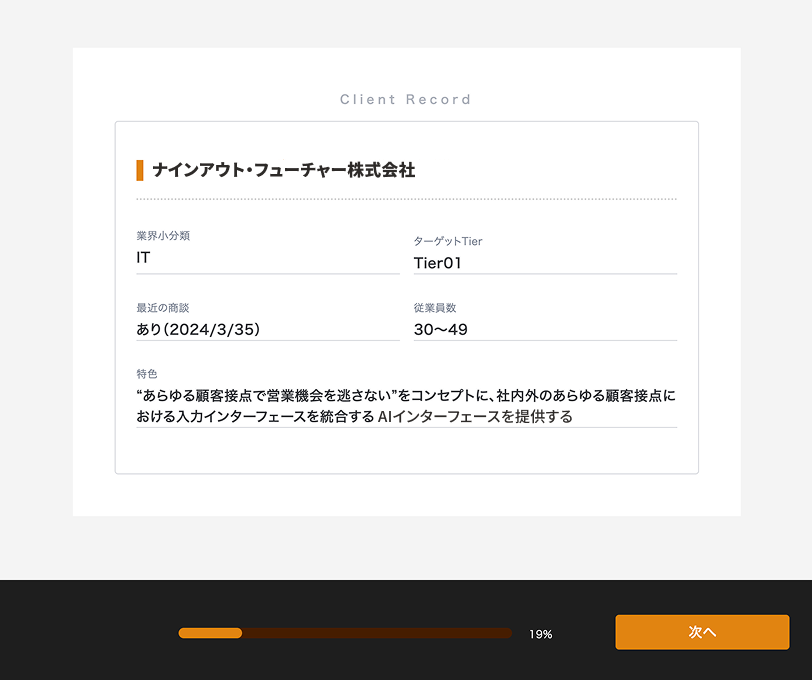Click the Client Record heading
The width and height of the screenshot is (812, 680).
[405, 99]
